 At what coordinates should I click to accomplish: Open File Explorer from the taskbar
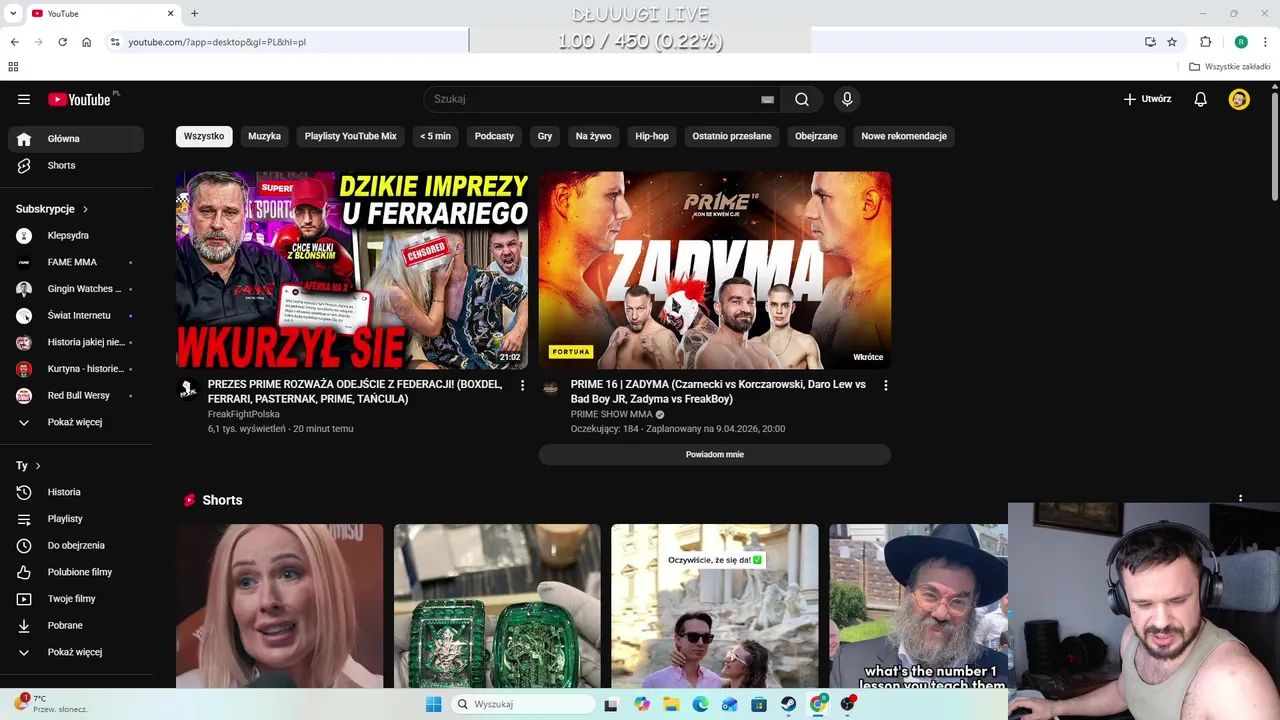pos(671,704)
